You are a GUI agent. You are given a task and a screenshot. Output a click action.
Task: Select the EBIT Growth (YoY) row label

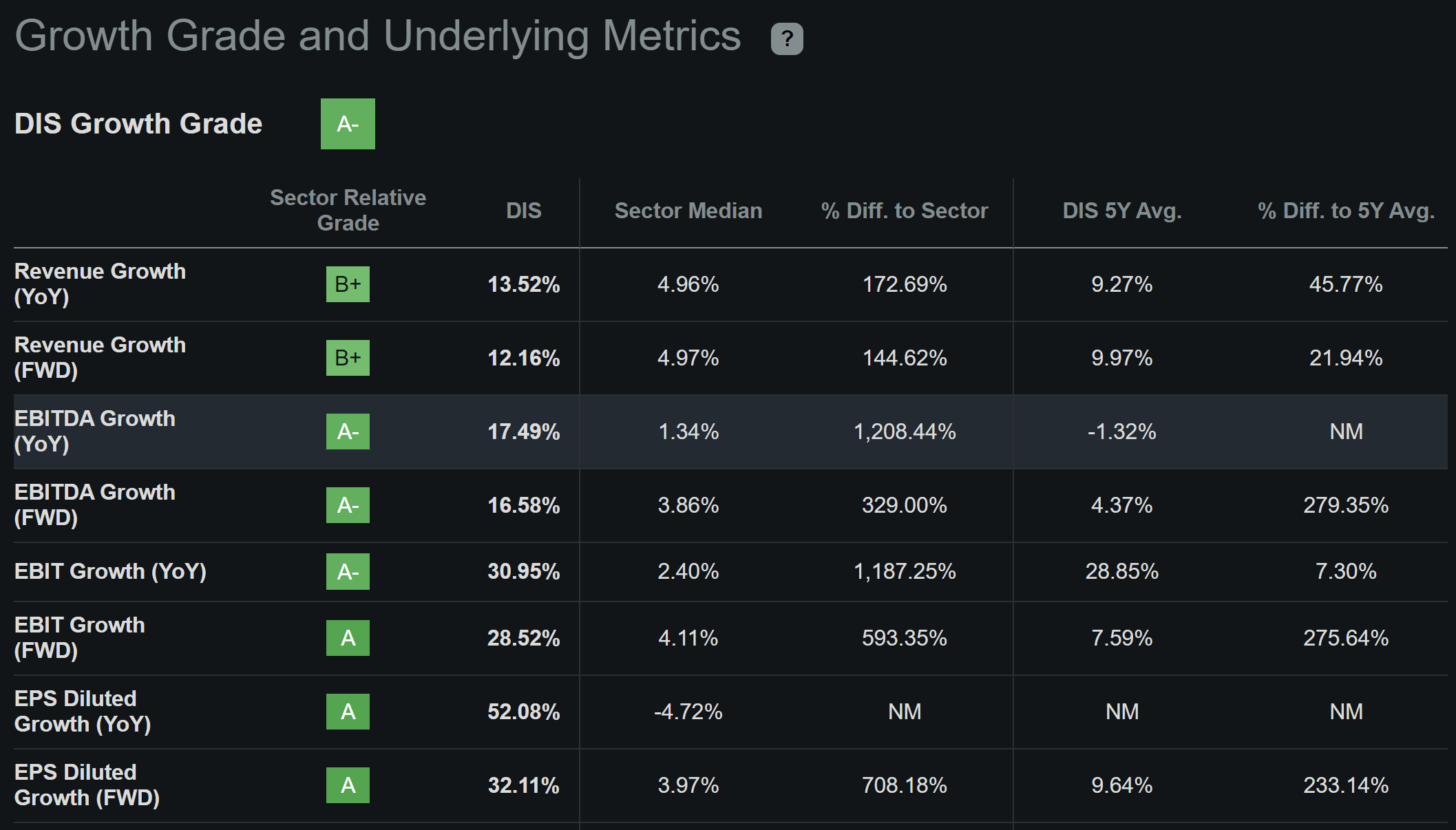[110, 571]
